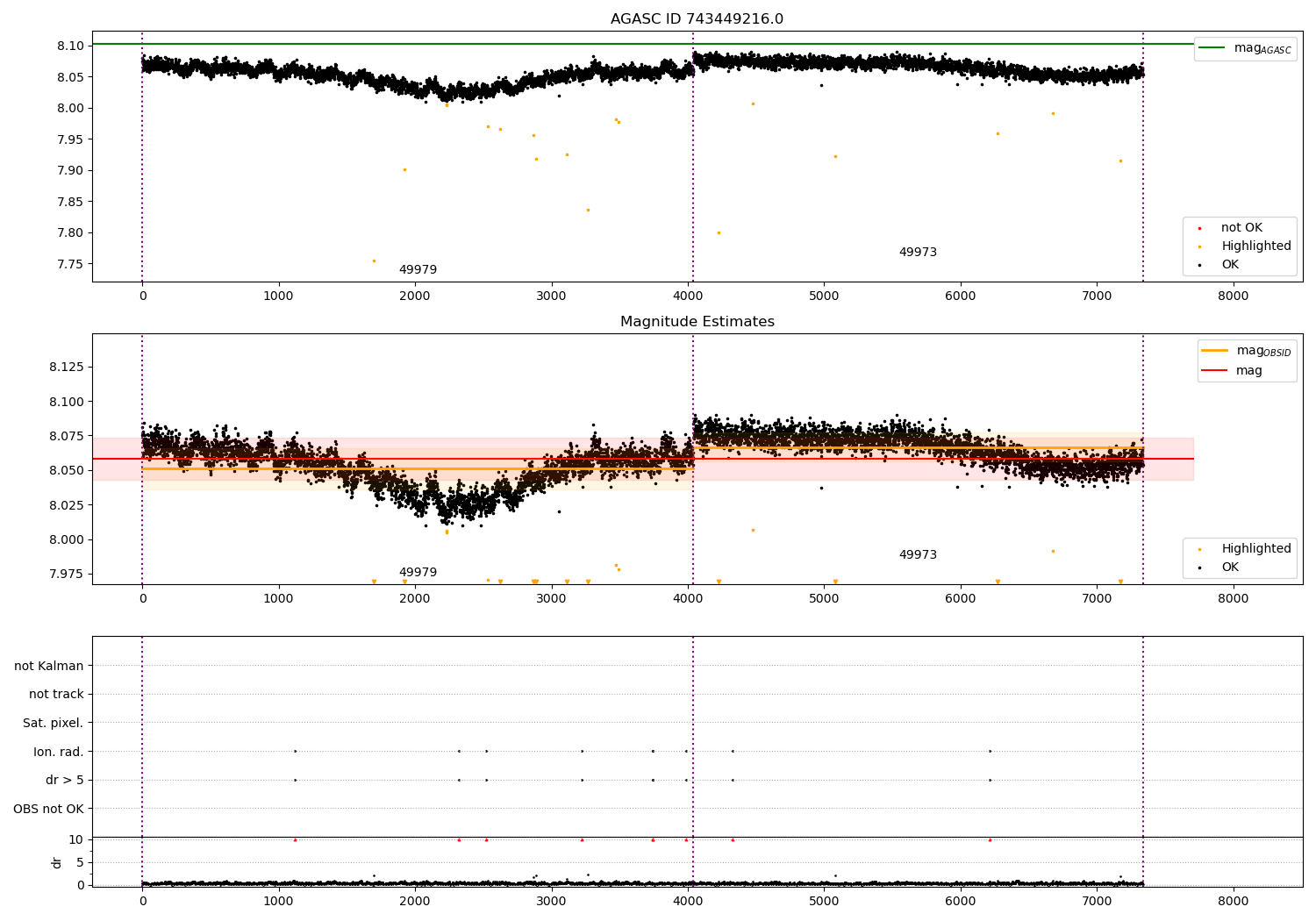Click the "8.10" y-axis tick label
This screenshot has width=1316, height=921.
click(x=71, y=46)
